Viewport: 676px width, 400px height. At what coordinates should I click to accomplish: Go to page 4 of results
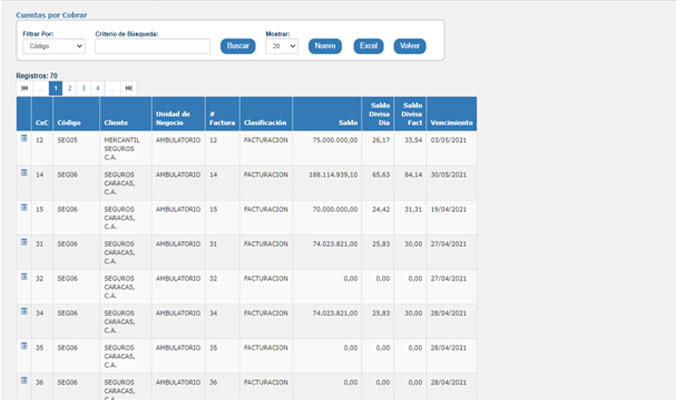97,88
